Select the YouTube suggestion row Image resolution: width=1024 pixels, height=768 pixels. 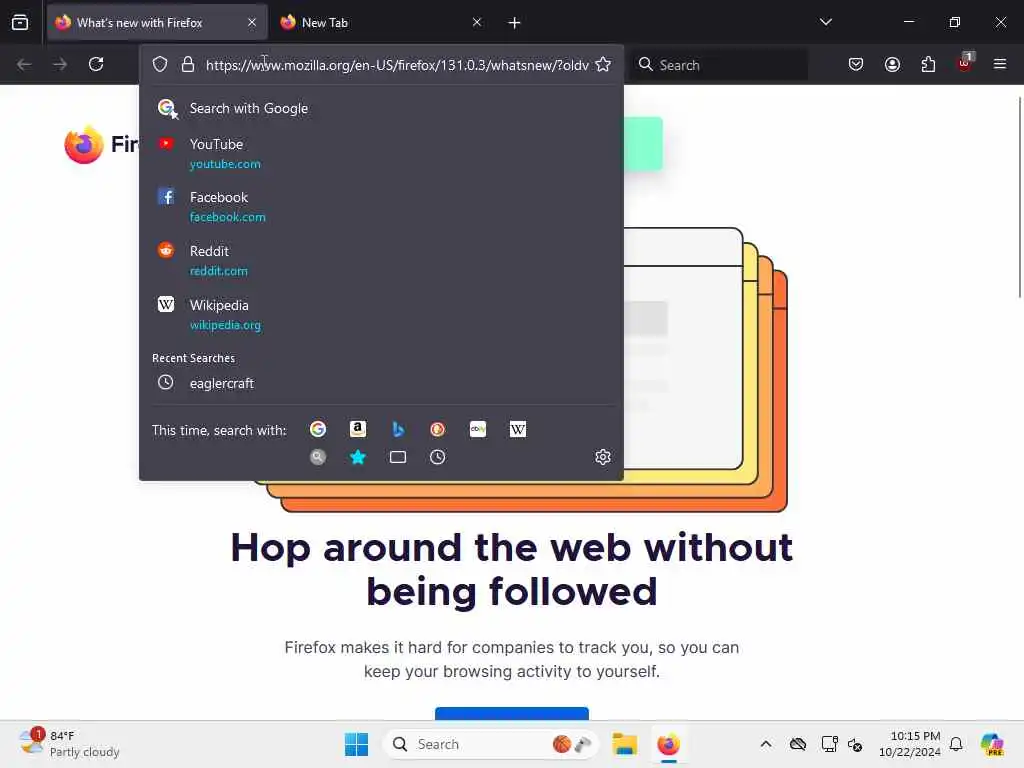pos(381,153)
